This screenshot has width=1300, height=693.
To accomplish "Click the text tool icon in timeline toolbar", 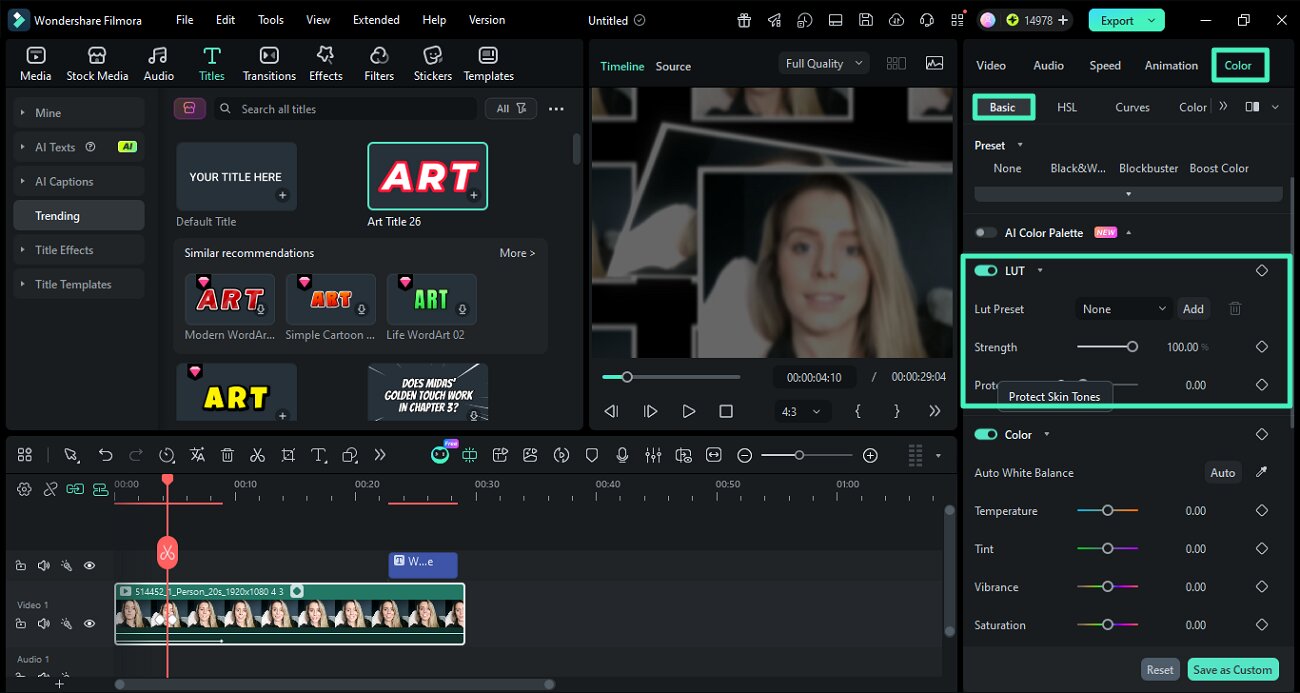I will click(319, 455).
